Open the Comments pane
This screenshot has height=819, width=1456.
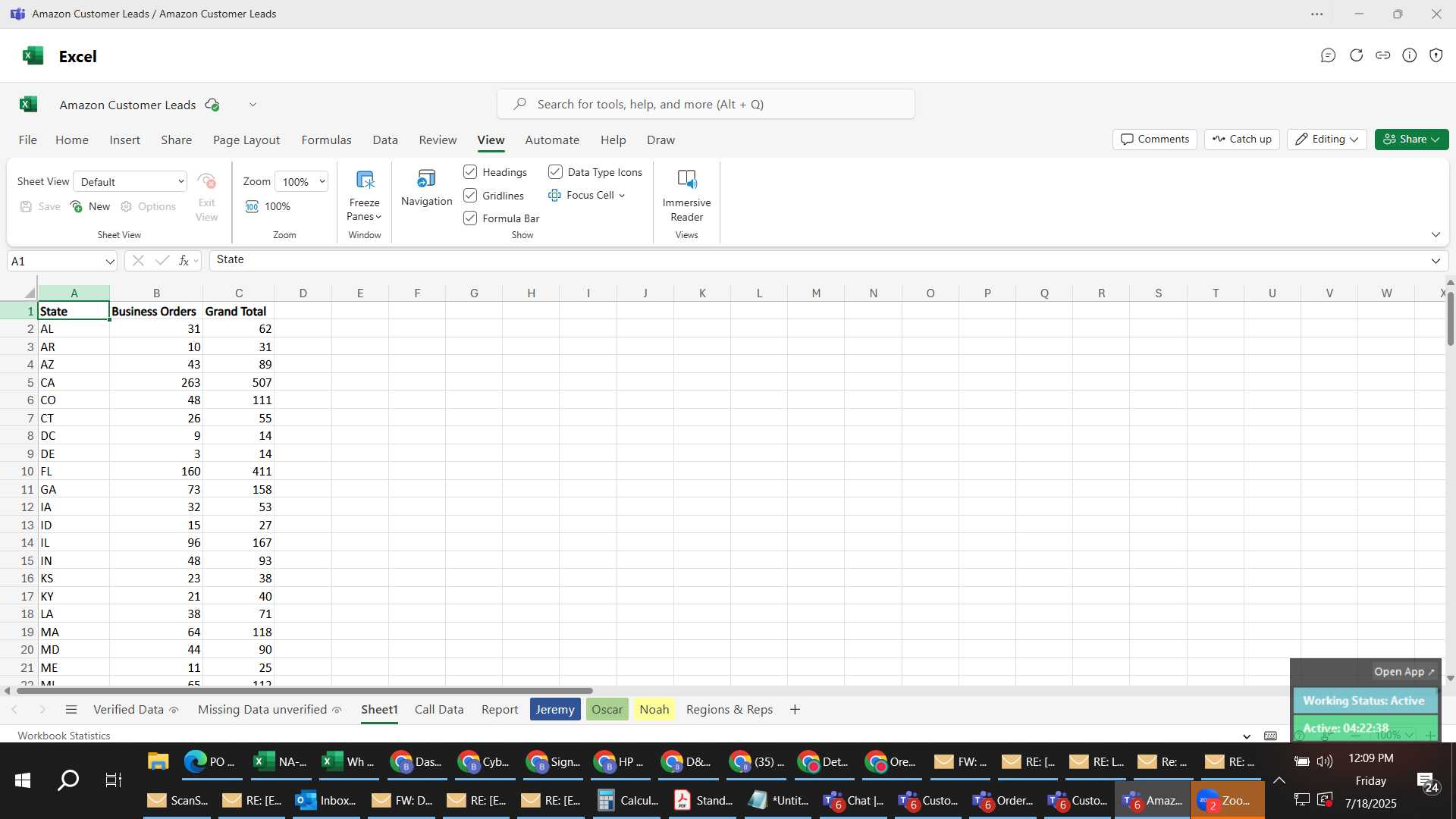click(x=1155, y=140)
